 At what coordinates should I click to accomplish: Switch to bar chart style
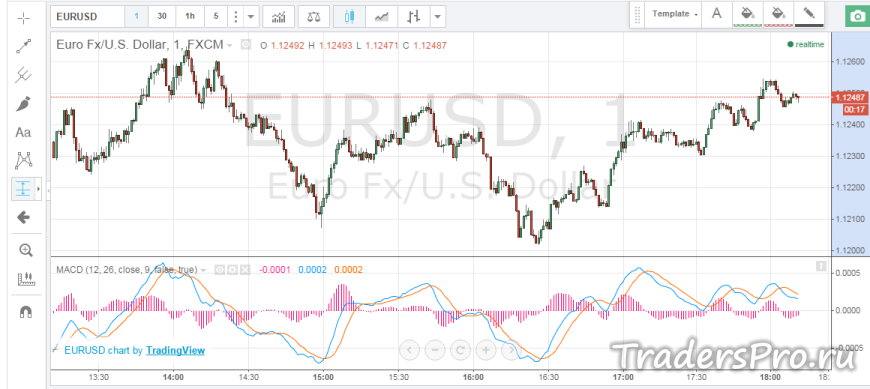[x=413, y=17]
